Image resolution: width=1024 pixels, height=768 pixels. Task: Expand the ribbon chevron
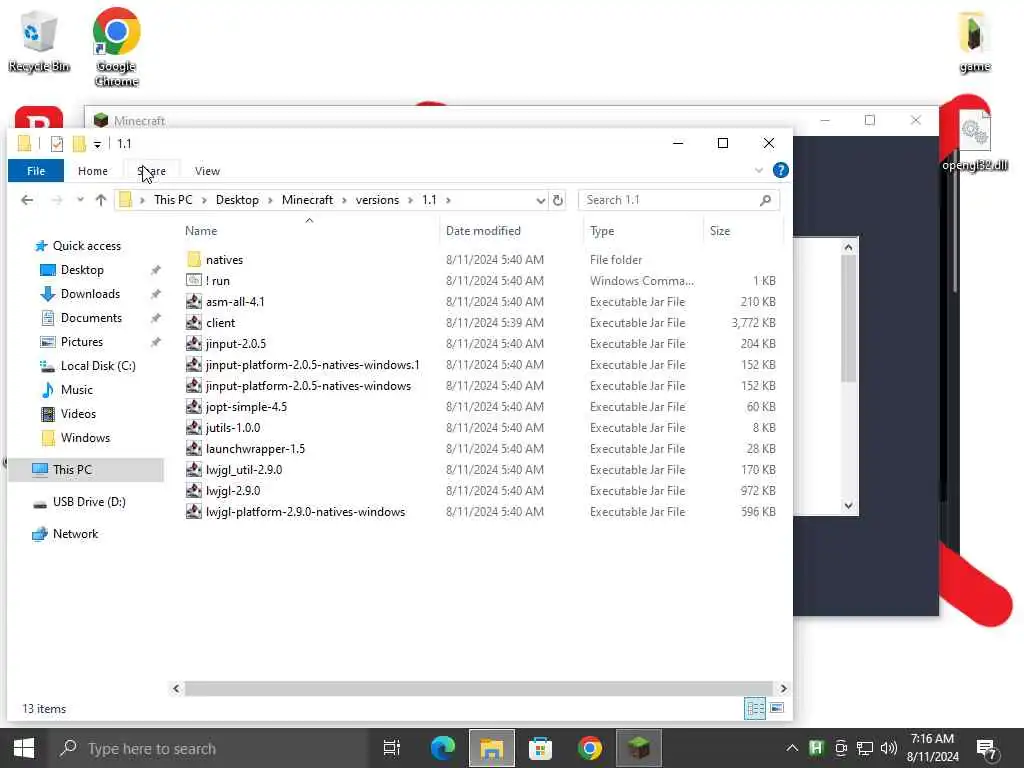pyautogui.click(x=758, y=170)
